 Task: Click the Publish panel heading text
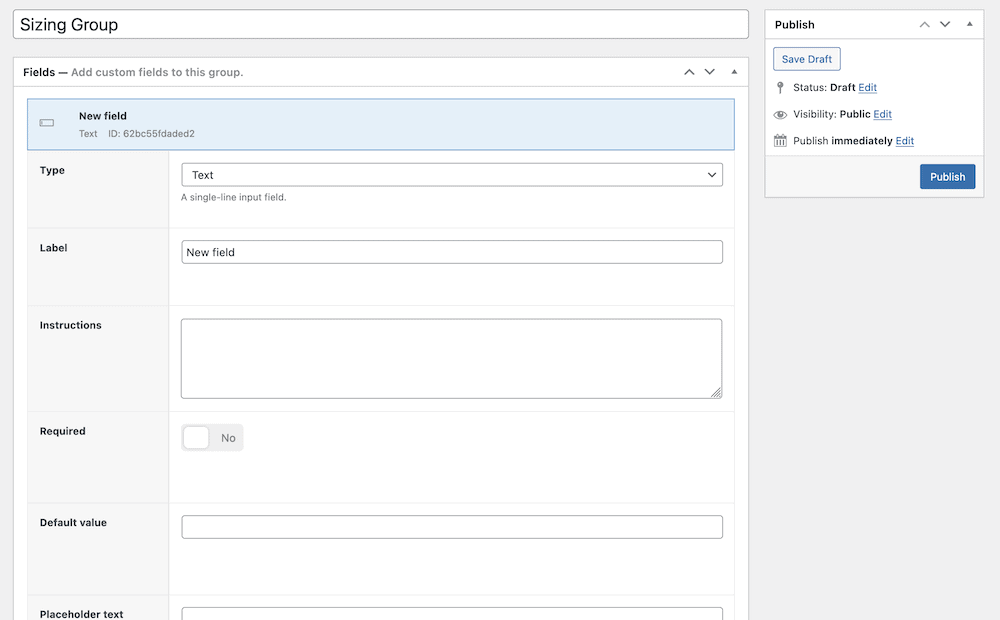pos(795,25)
